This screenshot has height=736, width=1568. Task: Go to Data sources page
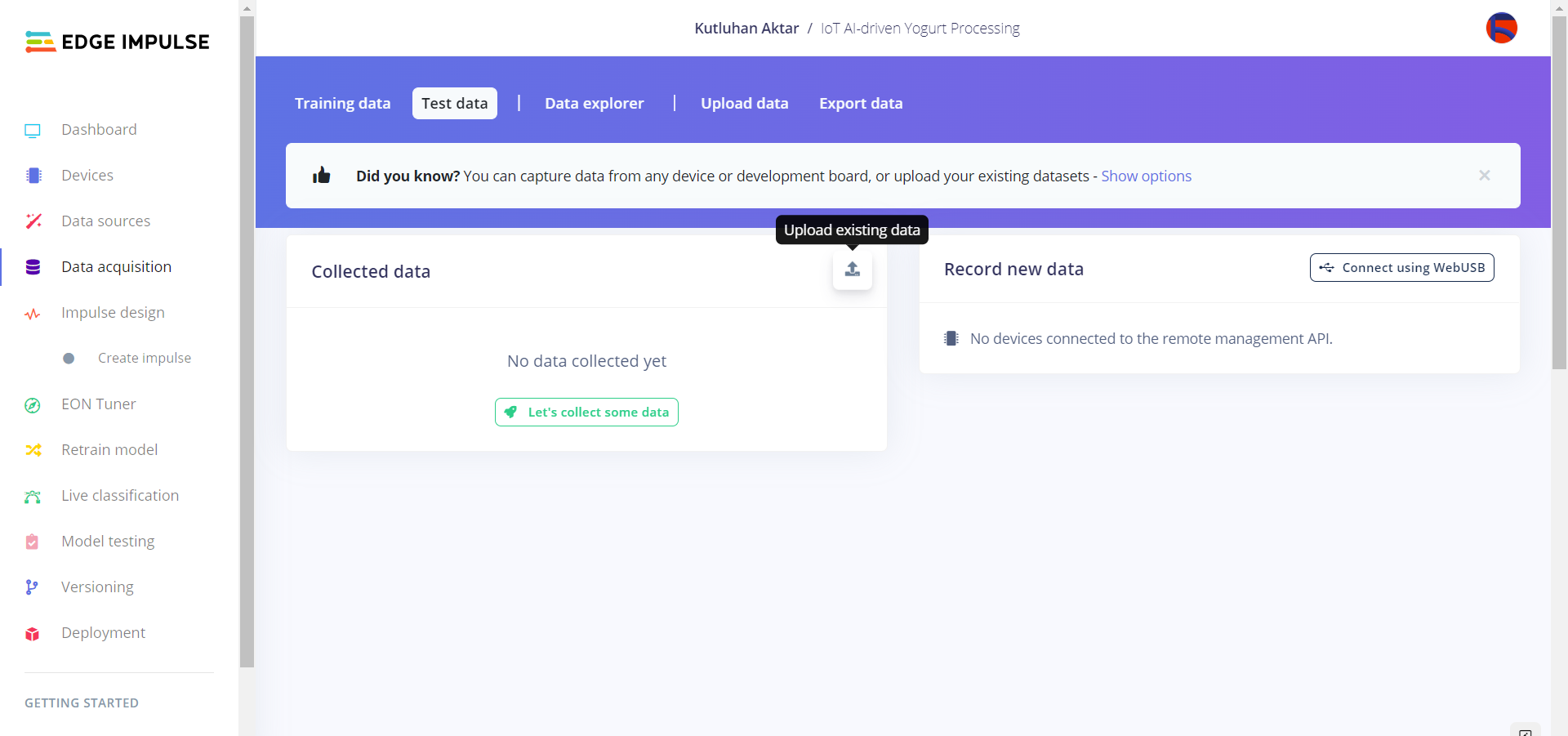(x=105, y=221)
